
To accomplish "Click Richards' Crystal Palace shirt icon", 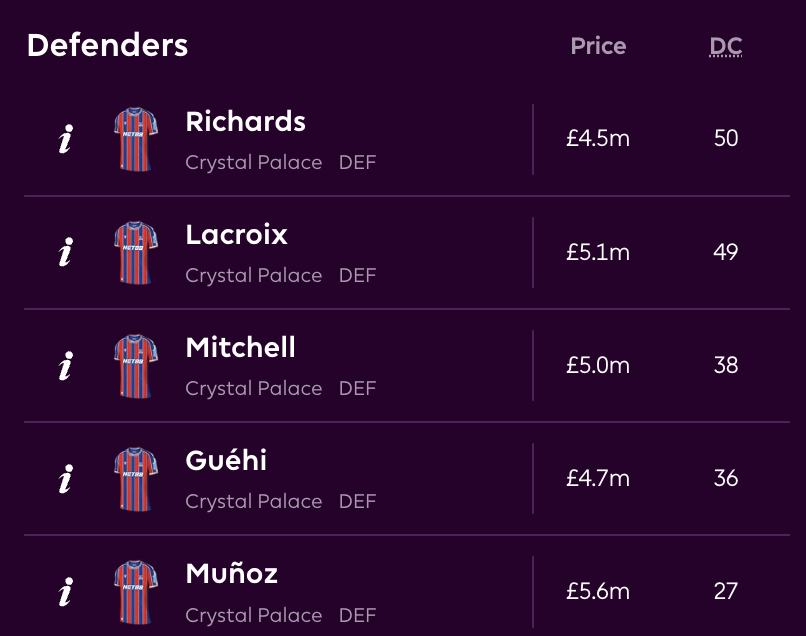I will 134,140.
